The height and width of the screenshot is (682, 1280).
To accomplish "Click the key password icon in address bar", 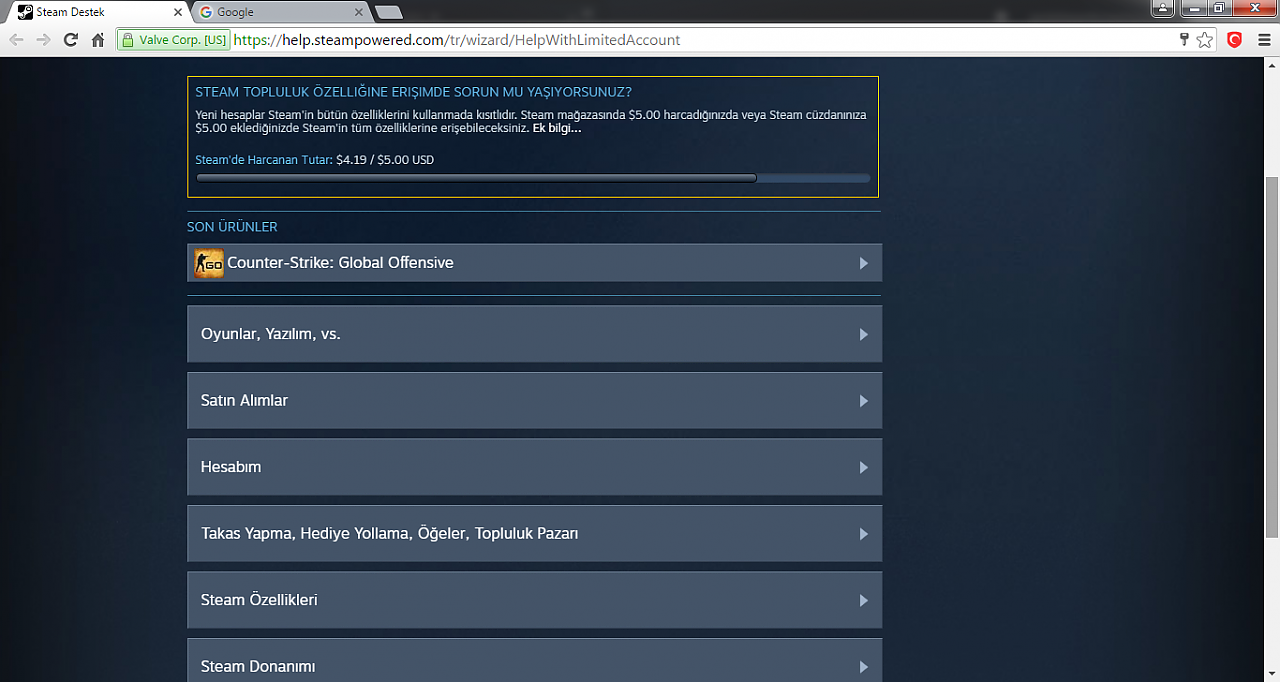I will click(1184, 40).
